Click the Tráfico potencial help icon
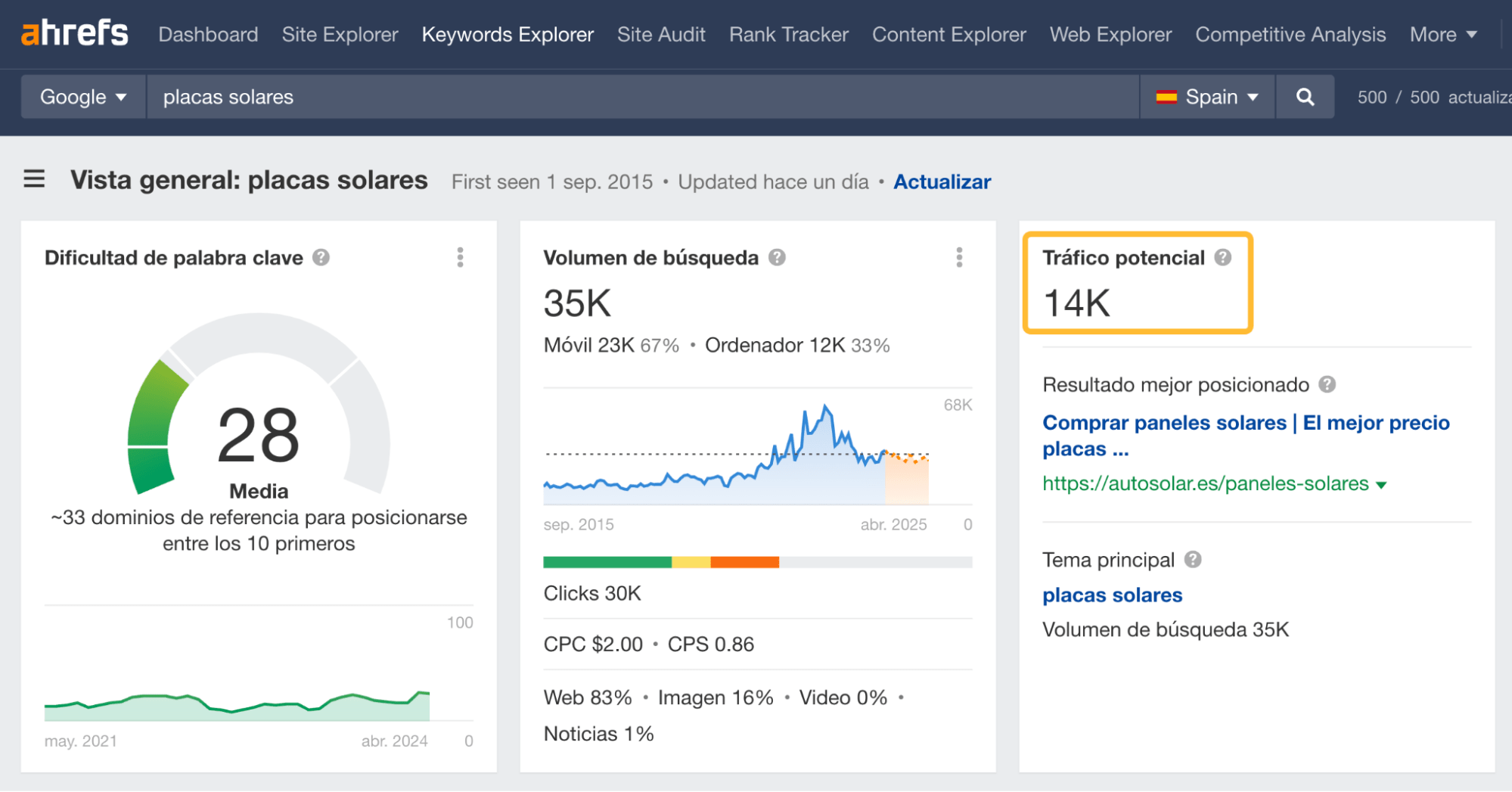The height and width of the screenshot is (792, 1512). (x=1223, y=256)
